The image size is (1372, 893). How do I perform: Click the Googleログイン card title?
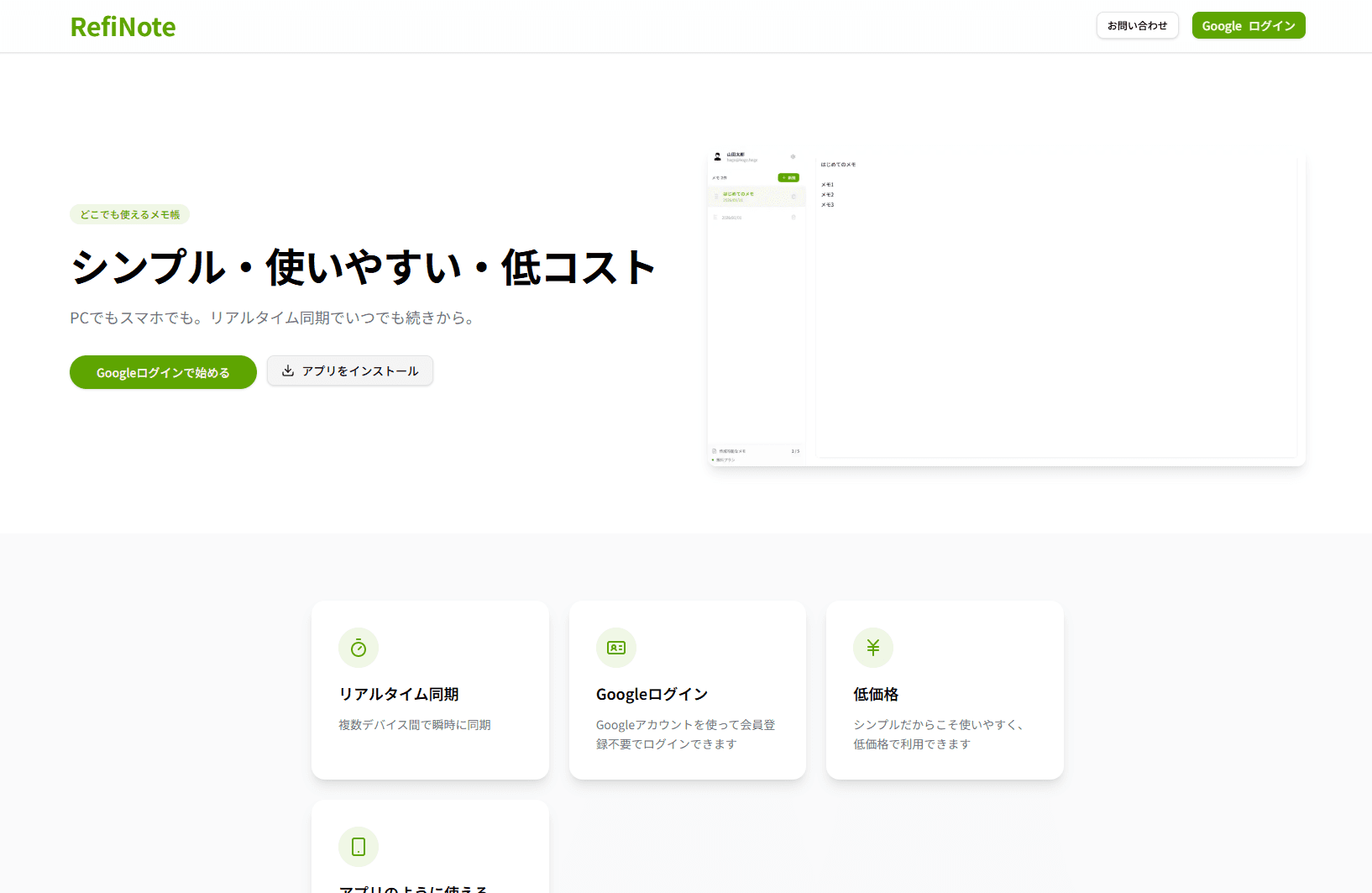652,694
